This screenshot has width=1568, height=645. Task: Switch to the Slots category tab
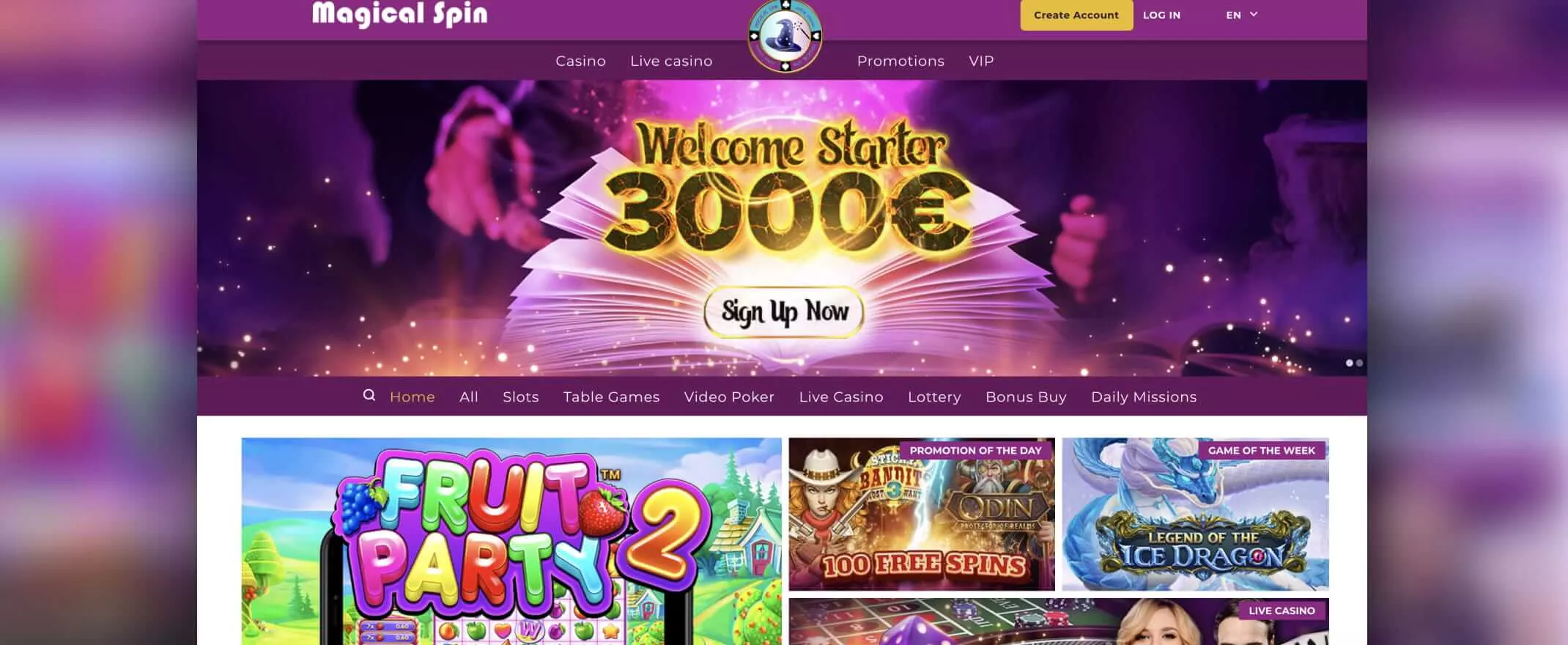520,397
